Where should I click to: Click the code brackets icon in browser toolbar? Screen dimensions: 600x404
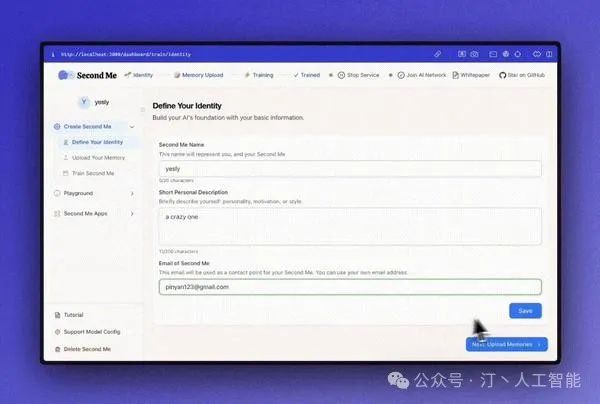537,54
